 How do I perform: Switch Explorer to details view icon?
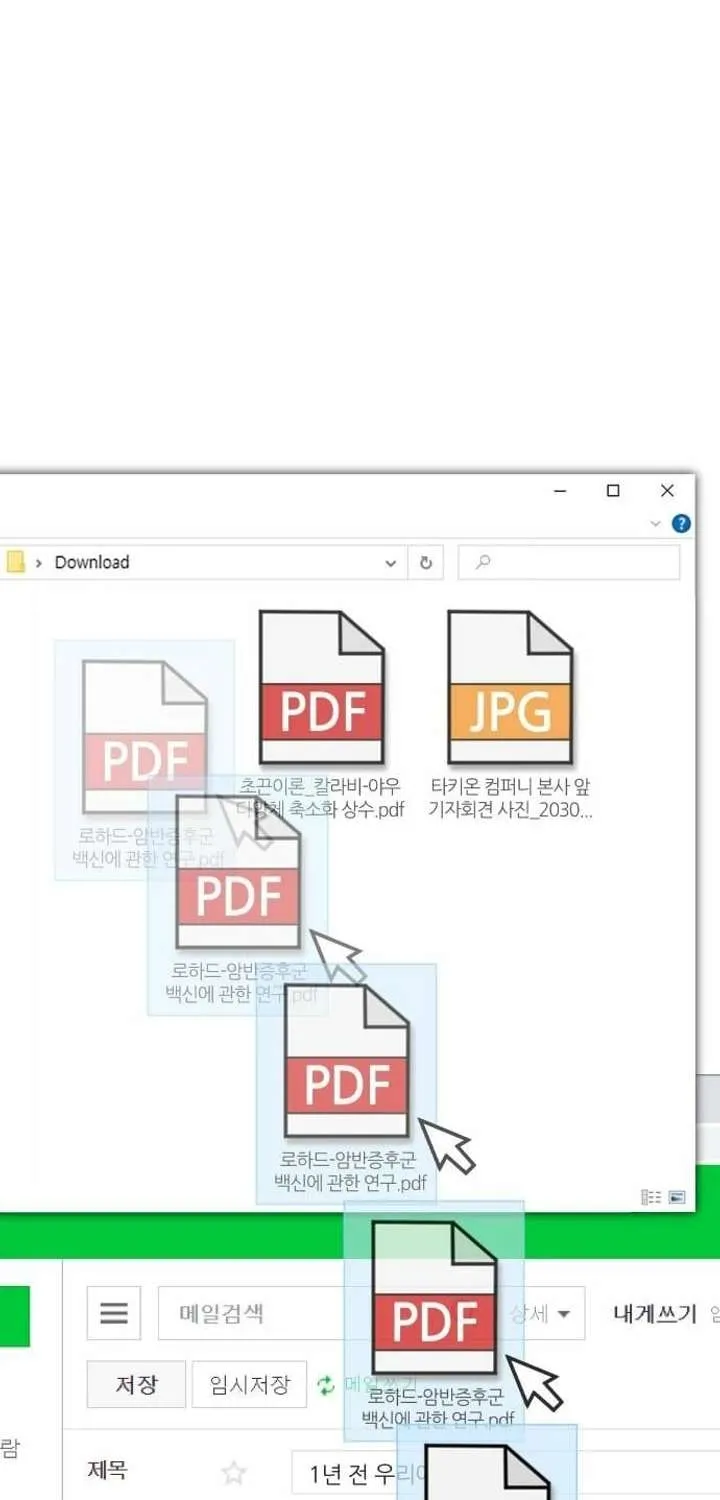pyautogui.click(x=651, y=1197)
